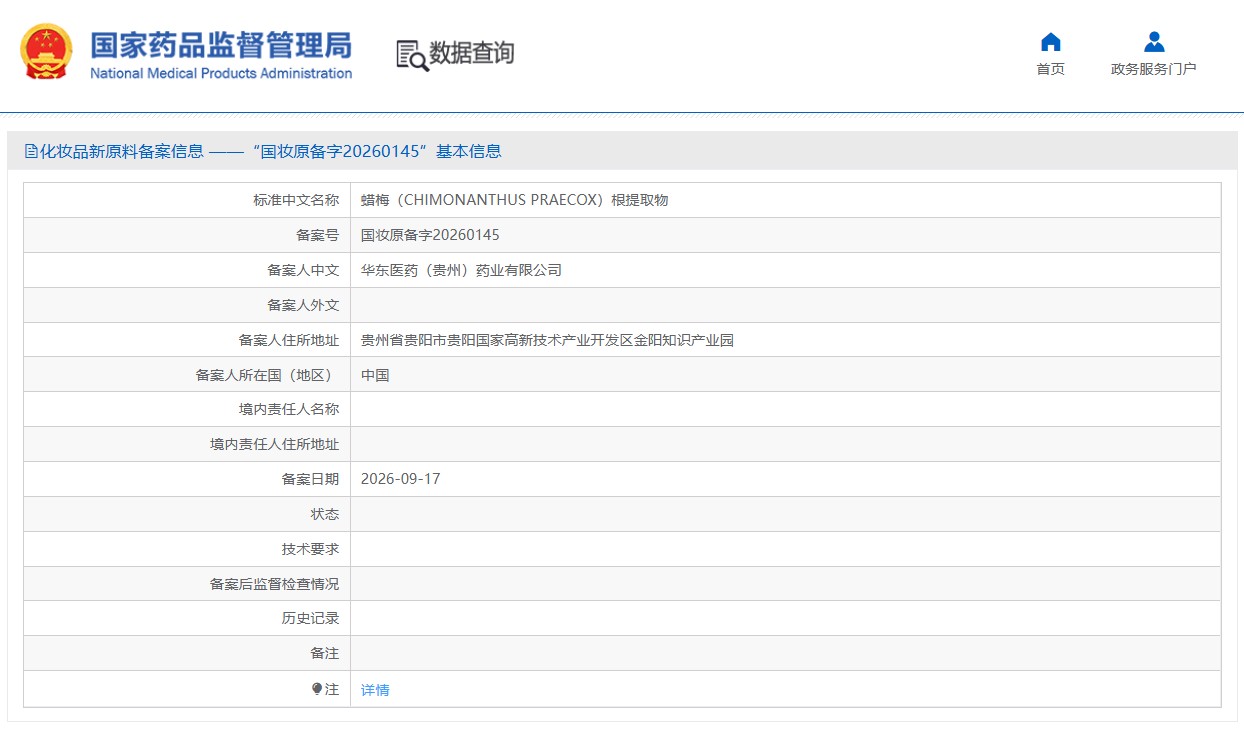
Task: Go to 首页 text link
Action: (x=1050, y=69)
